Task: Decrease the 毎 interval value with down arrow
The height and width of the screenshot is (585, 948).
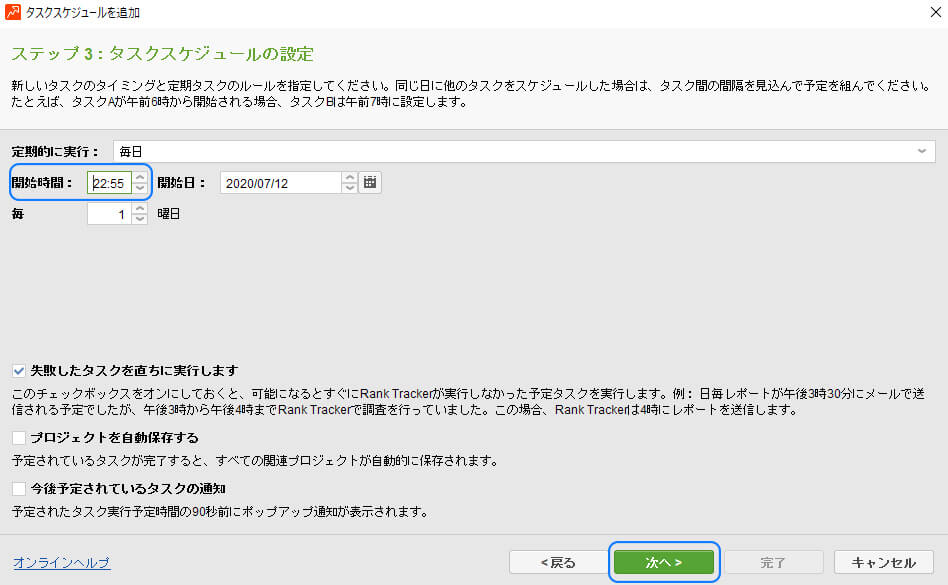Action: (140, 219)
